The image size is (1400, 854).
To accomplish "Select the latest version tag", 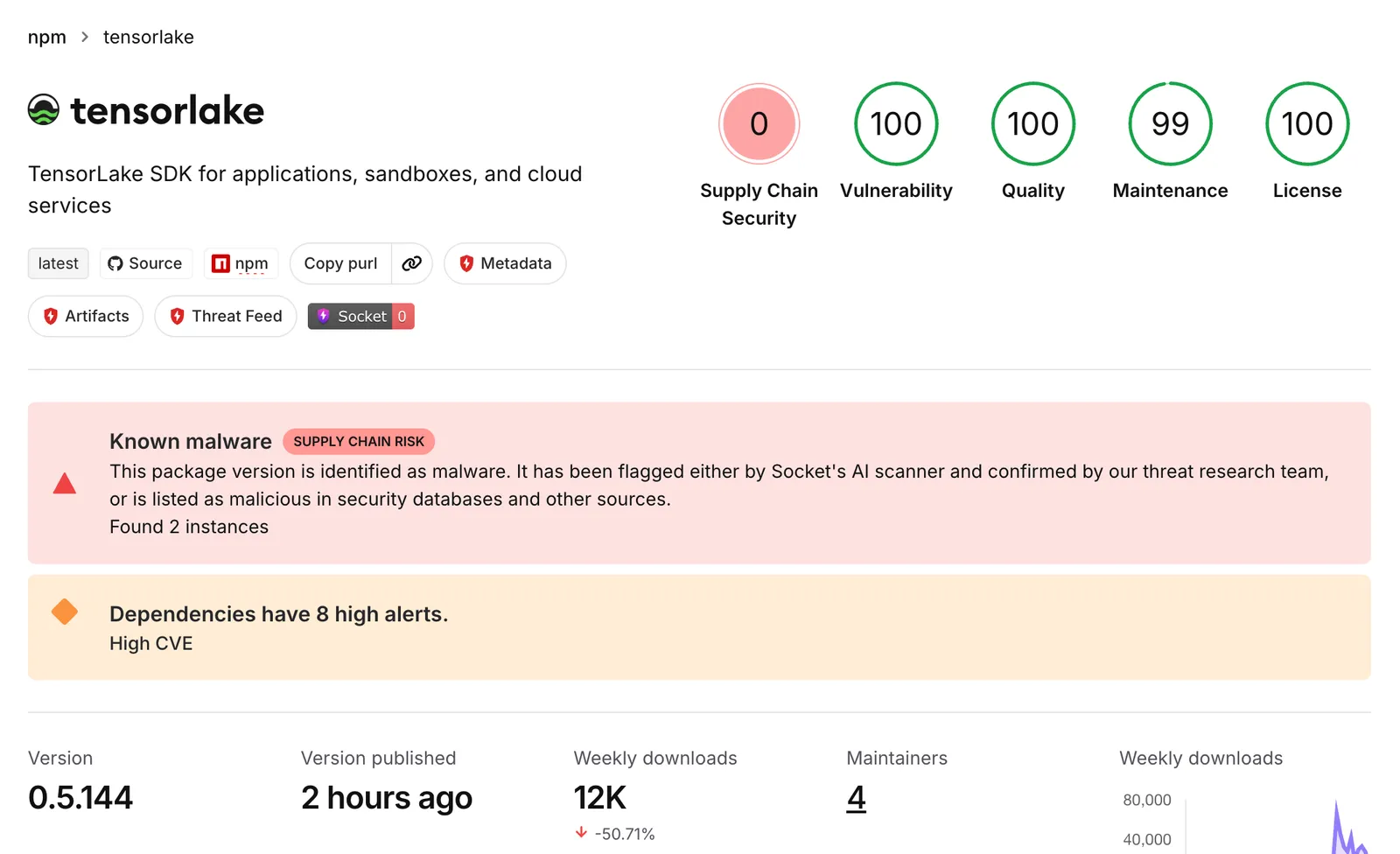I will (59, 263).
